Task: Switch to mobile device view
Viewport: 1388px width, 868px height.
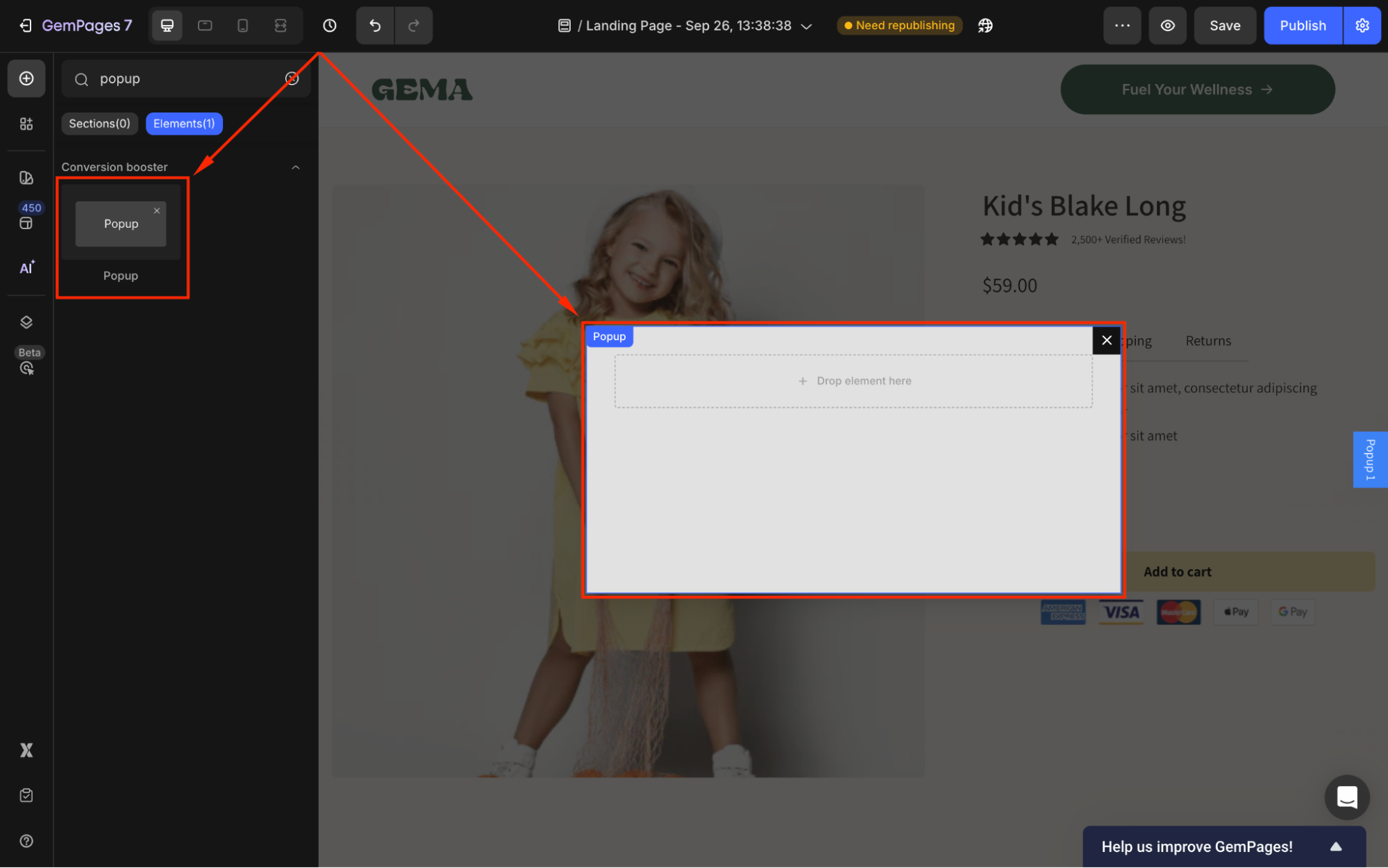Action: click(x=242, y=26)
